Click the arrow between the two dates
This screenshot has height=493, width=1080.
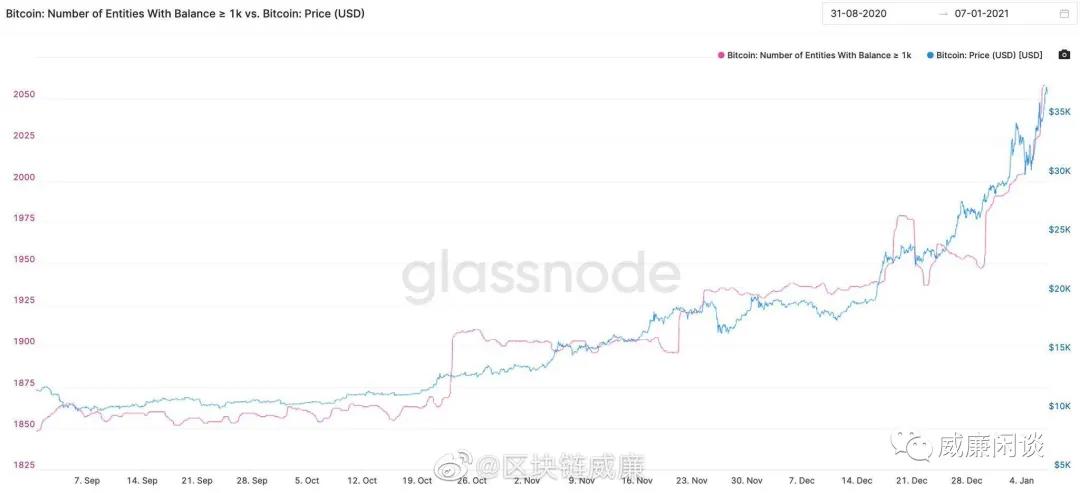click(943, 14)
